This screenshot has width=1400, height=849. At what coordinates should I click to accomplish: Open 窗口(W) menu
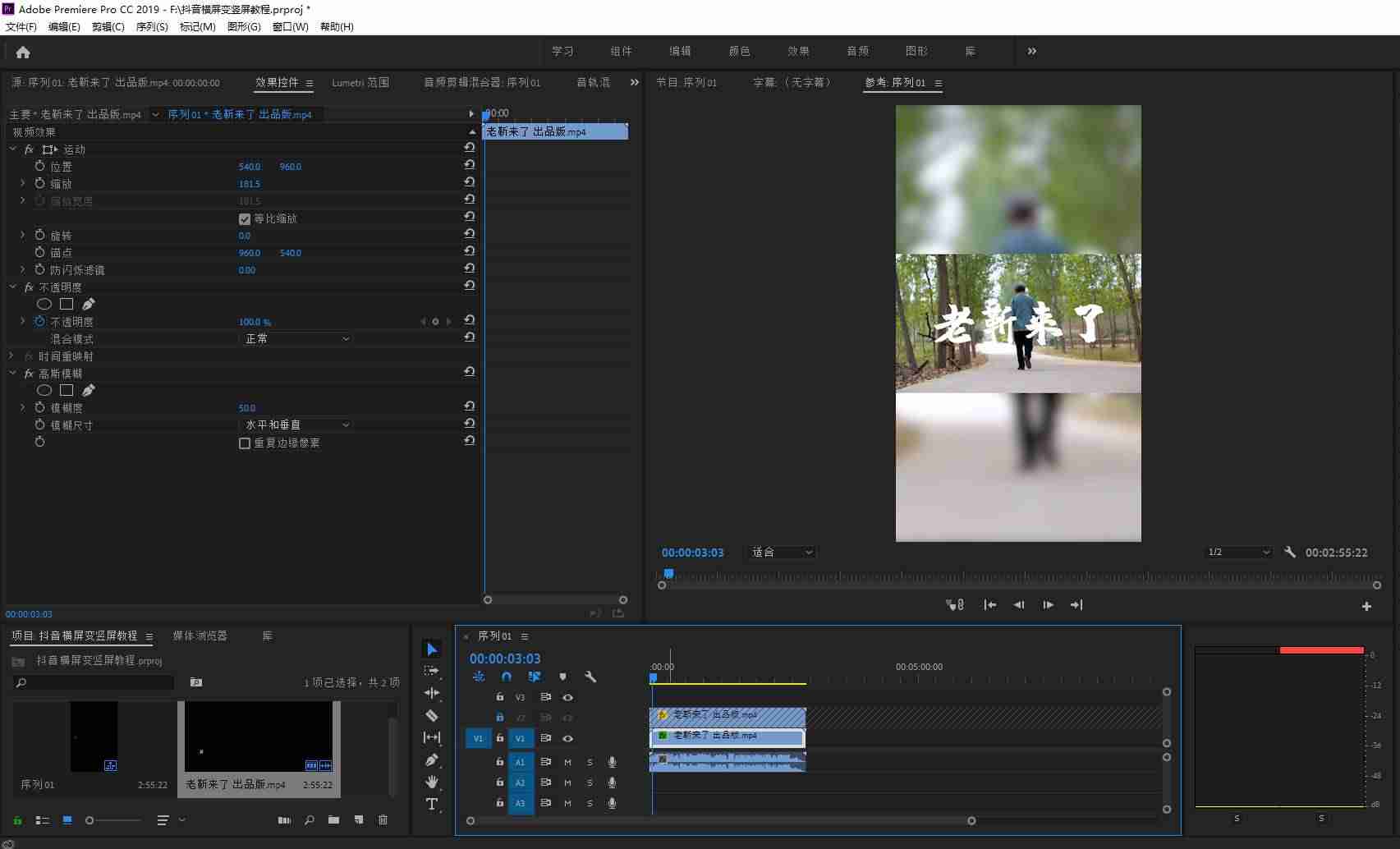290,26
